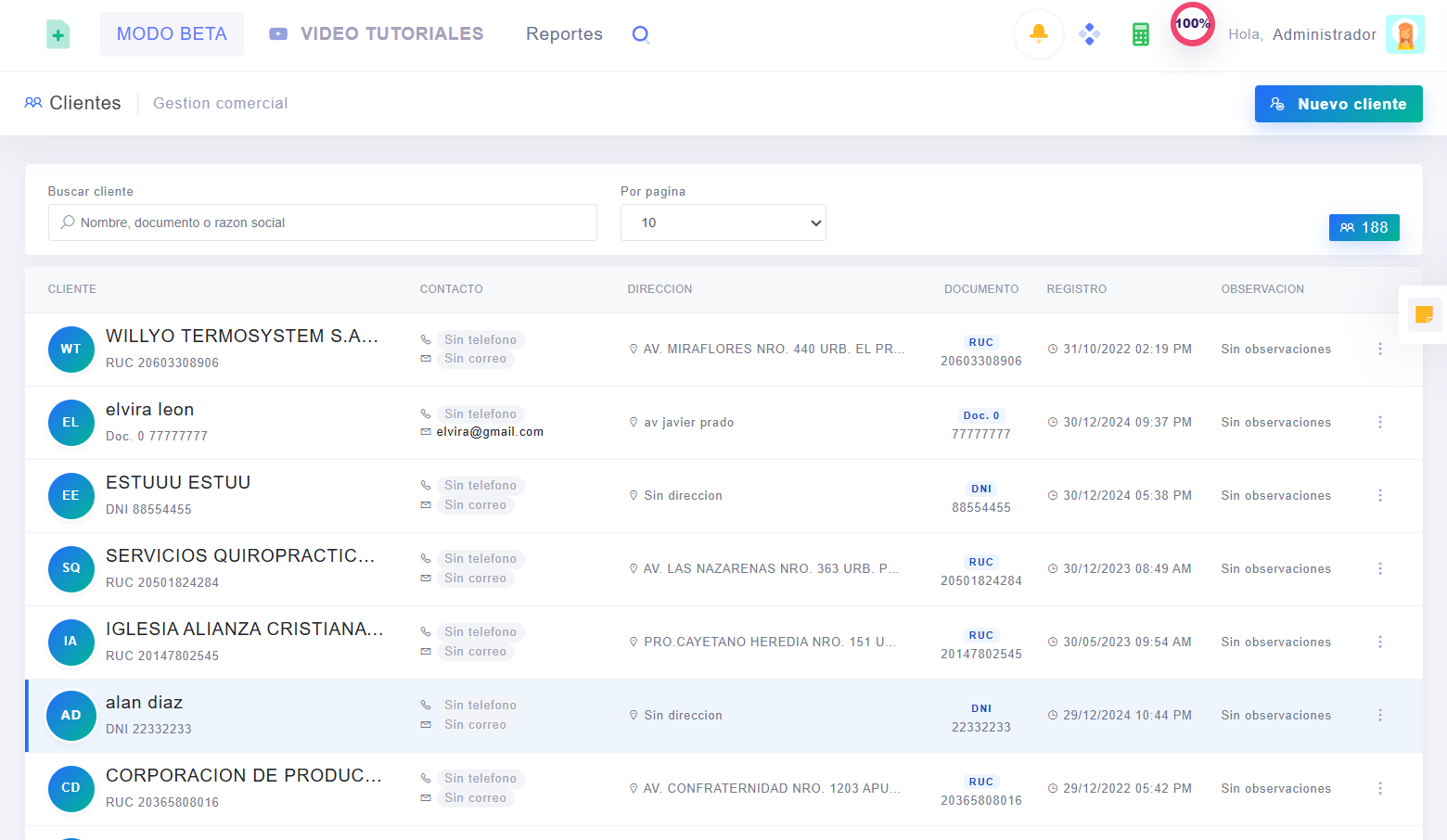Select client SERVICIOS QUIROPRACTIC...
The image size is (1447, 840).
click(240, 555)
